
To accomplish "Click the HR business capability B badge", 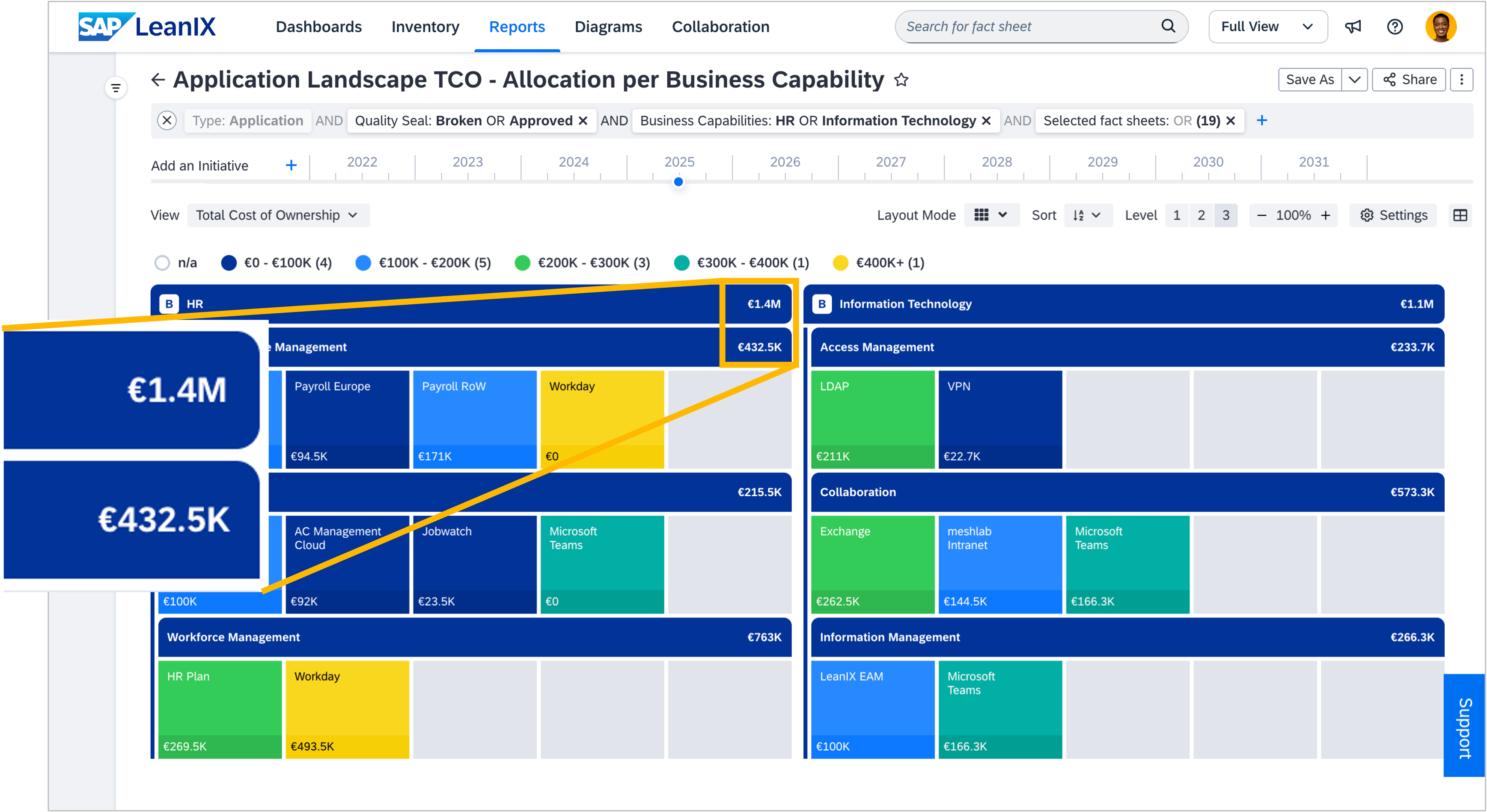I will point(169,303).
